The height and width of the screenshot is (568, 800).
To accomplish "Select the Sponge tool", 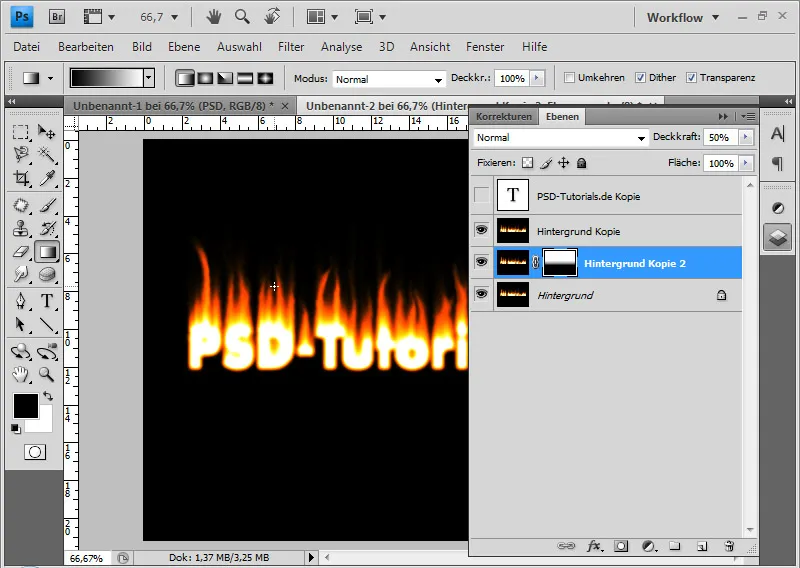I will (47, 274).
